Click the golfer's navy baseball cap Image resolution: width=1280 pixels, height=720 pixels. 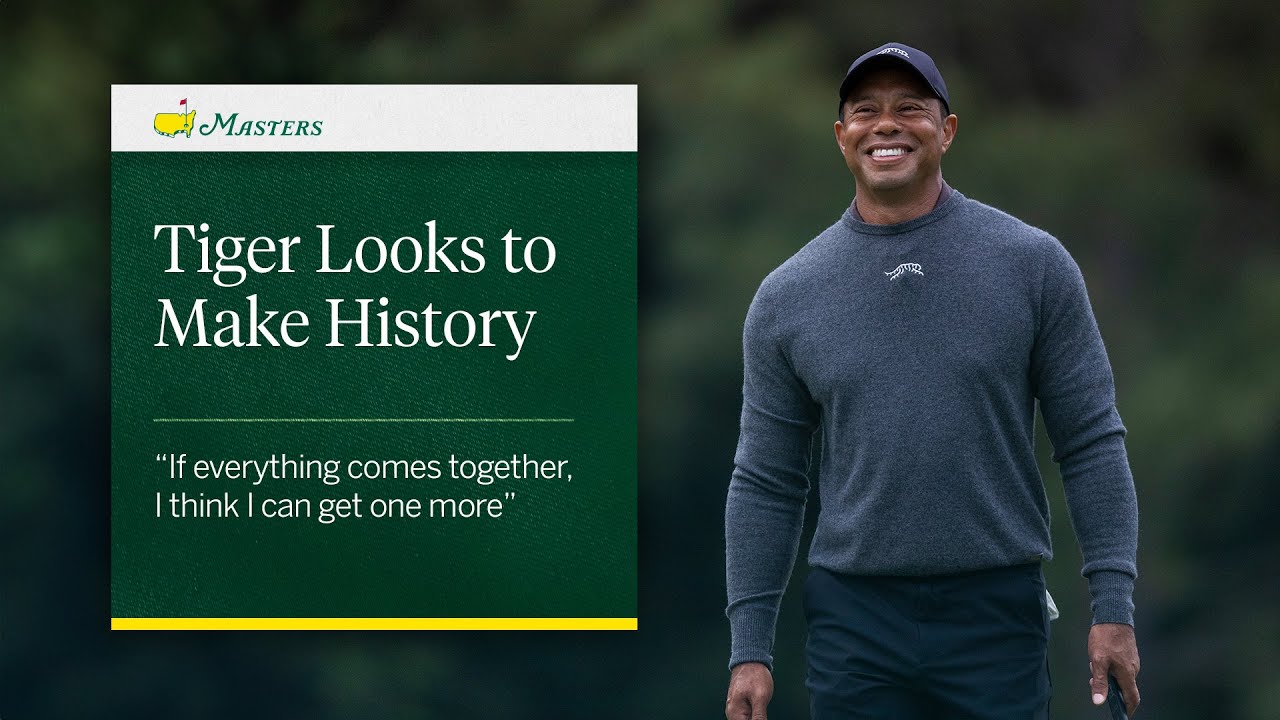click(892, 72)
